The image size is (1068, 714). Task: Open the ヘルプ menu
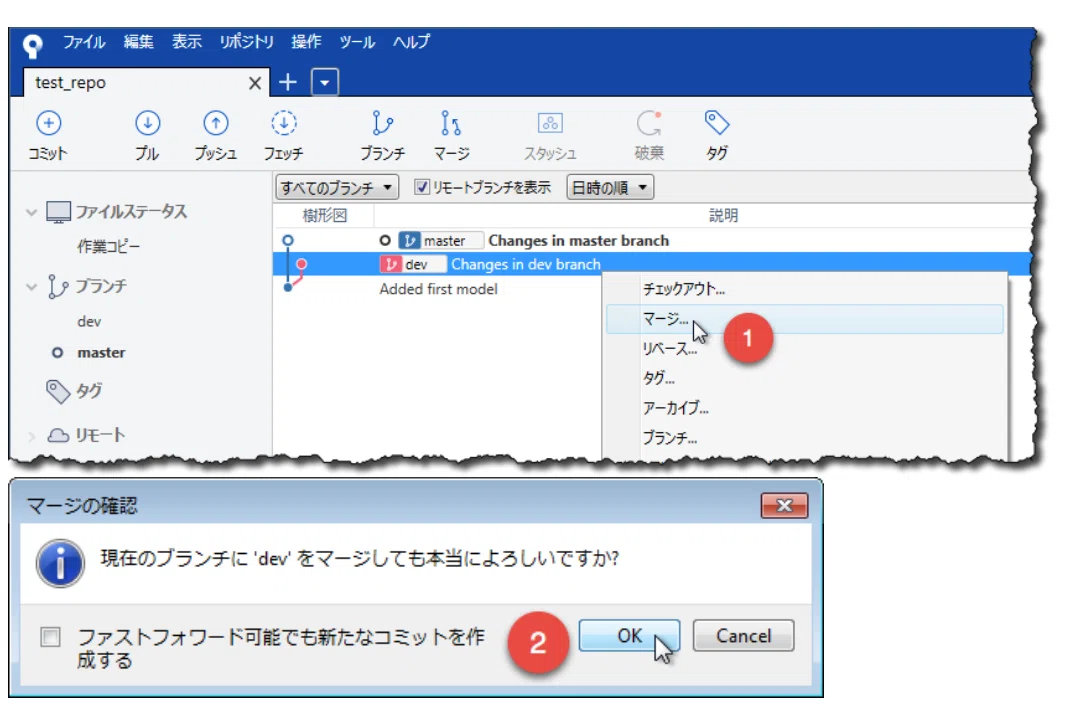point(411,42)
